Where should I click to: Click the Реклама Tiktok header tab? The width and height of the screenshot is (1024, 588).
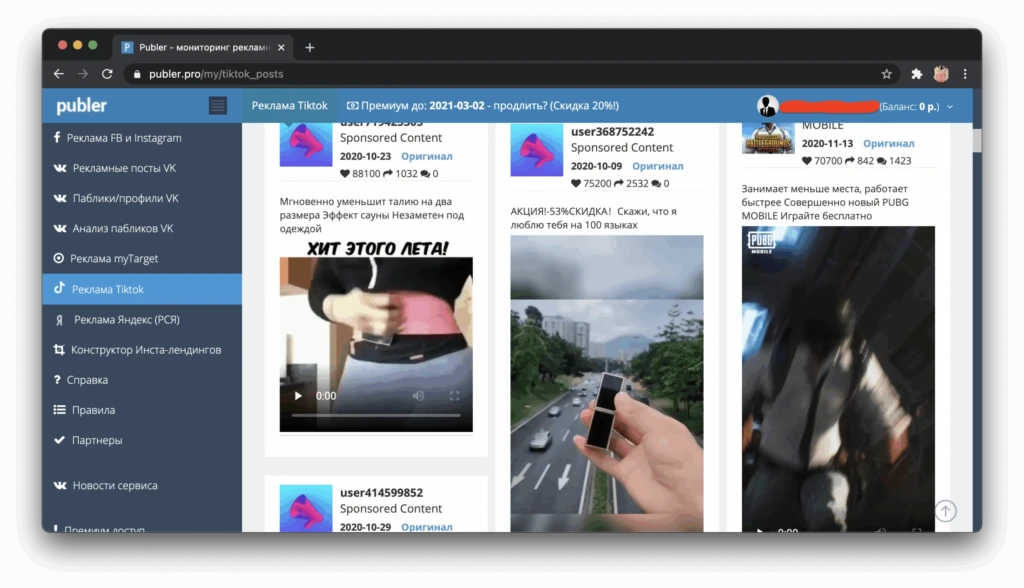tap(289, 106)
